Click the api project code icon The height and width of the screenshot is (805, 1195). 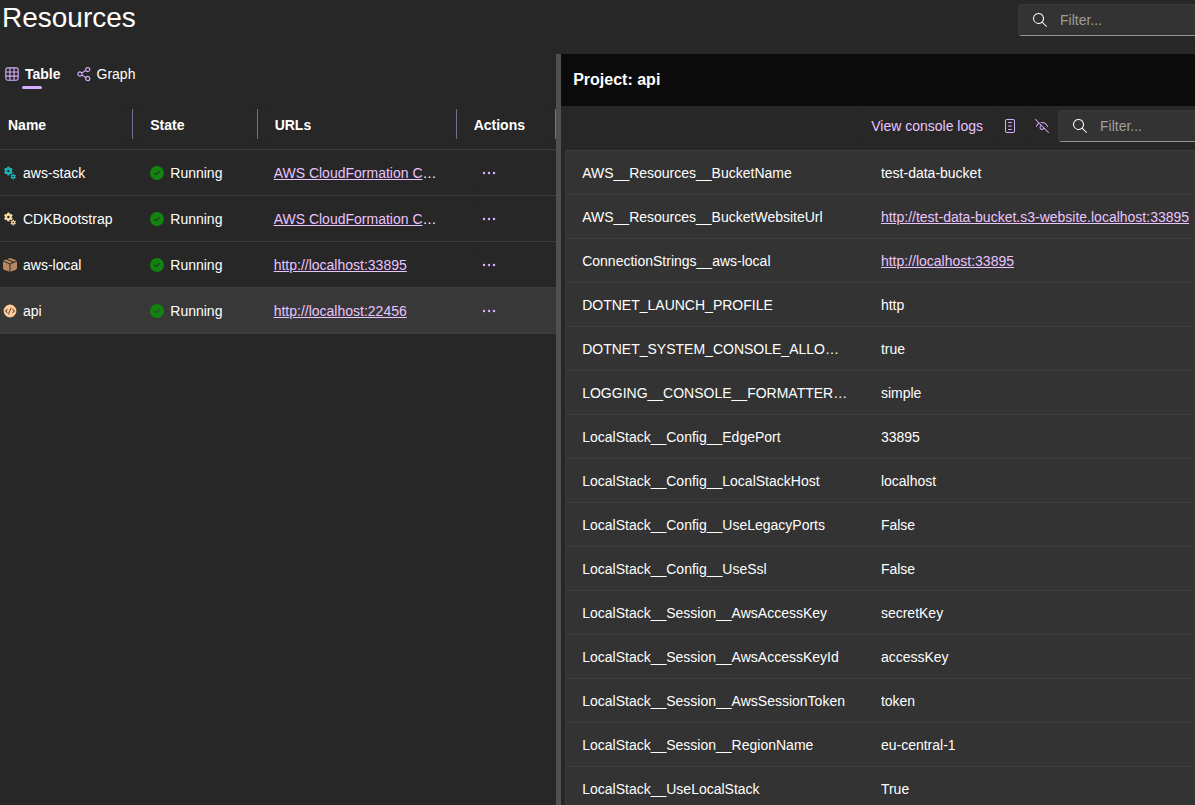11,310
